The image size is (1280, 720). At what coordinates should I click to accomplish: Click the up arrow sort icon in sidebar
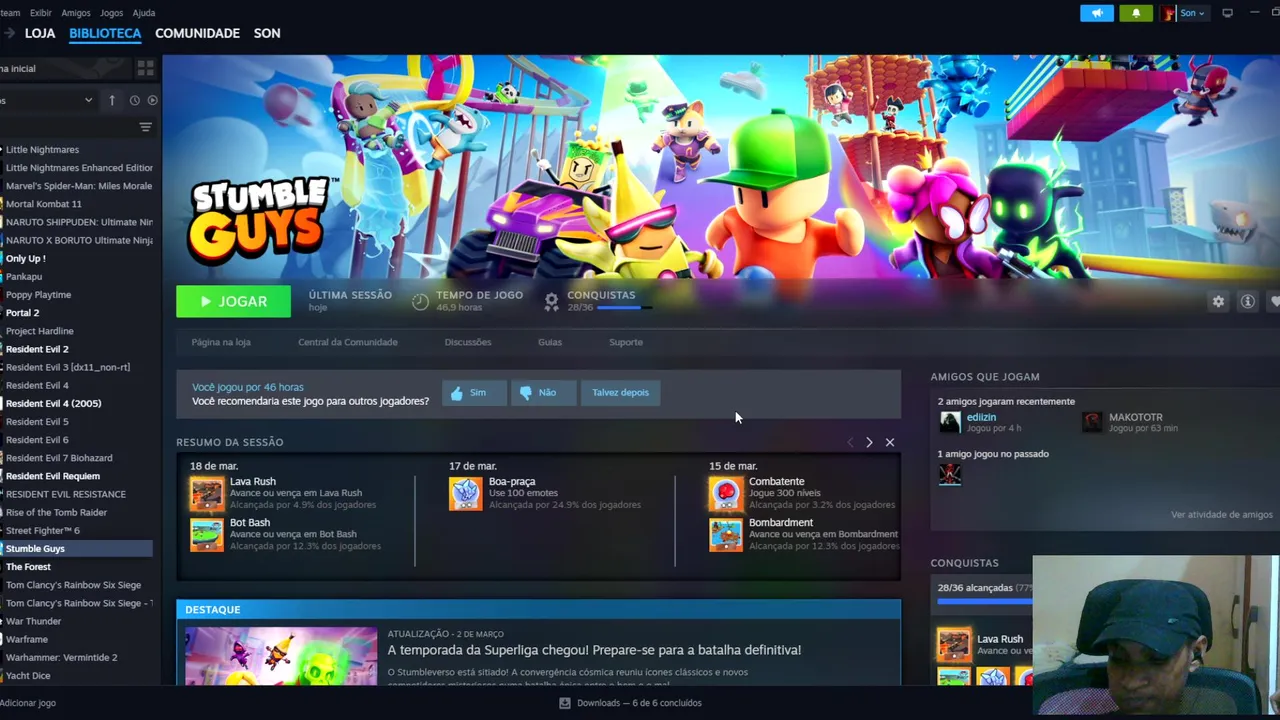click(x=112, y=100)
